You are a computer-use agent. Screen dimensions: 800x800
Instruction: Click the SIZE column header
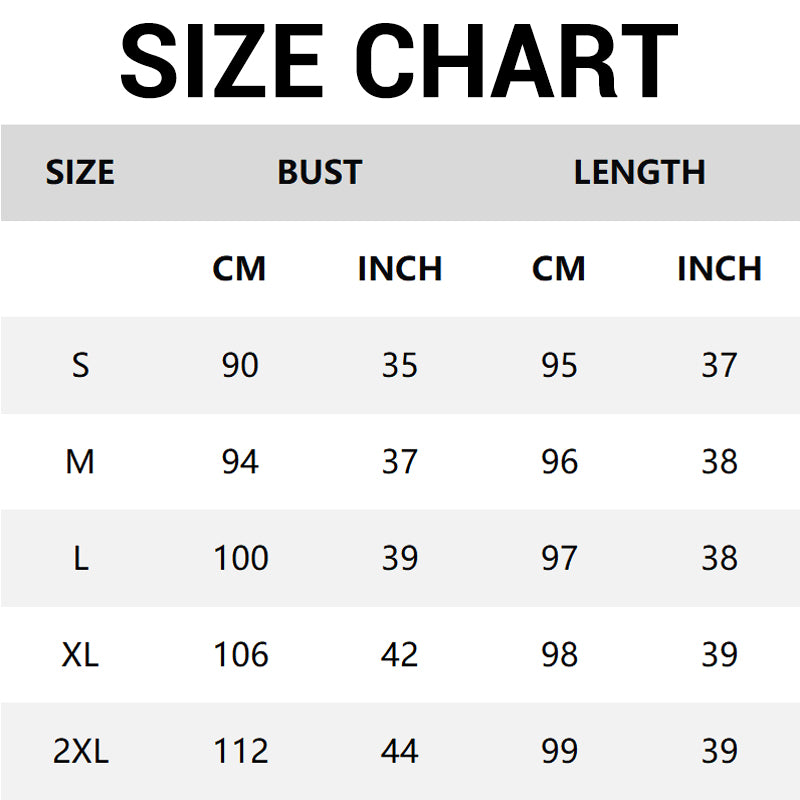80,172
